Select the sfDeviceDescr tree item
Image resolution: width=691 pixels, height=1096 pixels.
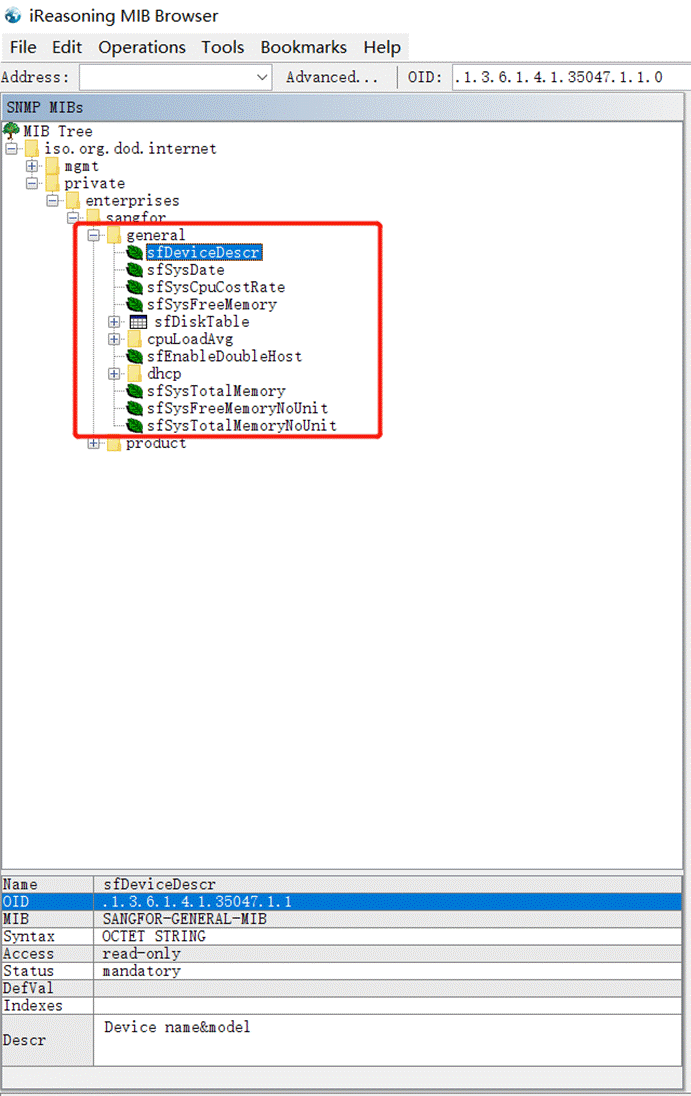tap(204, 252)
